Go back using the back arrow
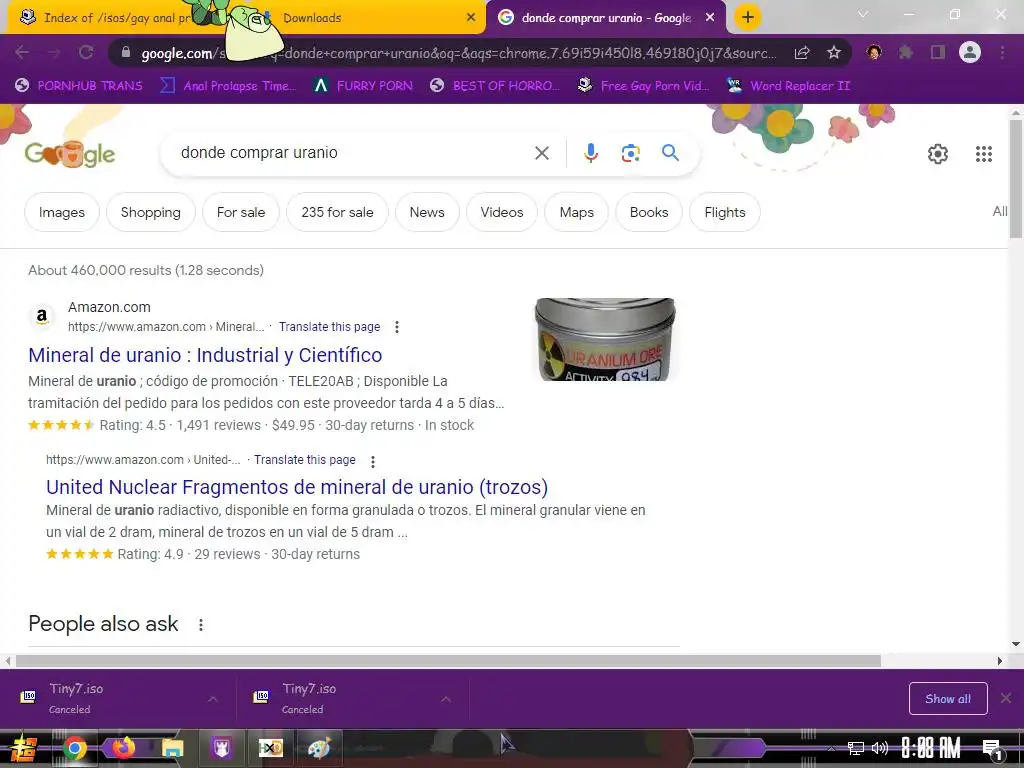 pyautogui.click(x=22, y=53)
